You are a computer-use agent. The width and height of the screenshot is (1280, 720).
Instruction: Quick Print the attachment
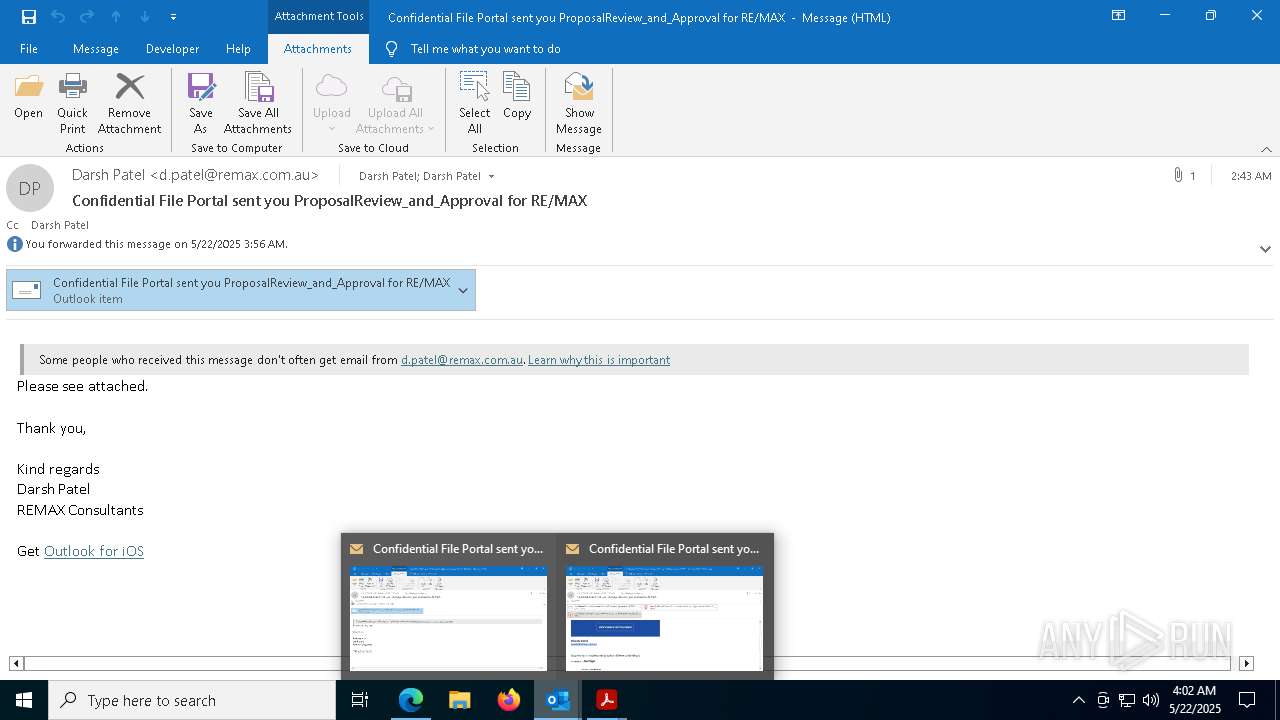coord(72,103)
